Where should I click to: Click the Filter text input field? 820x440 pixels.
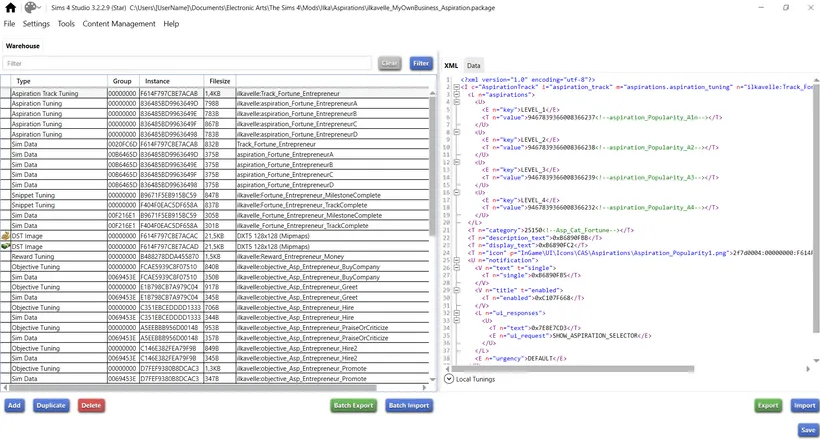click(x=187, y=63)
